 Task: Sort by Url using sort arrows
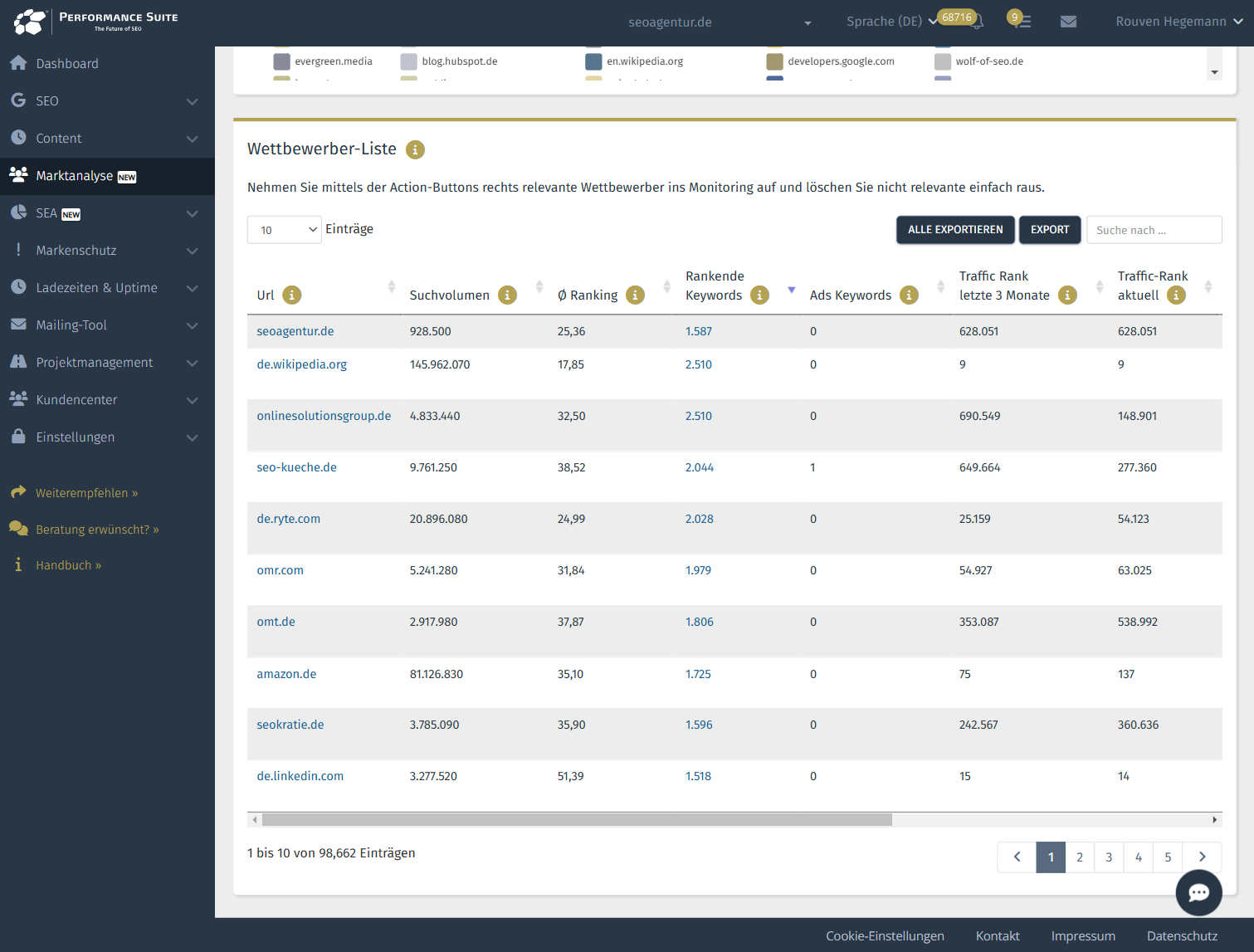click(x=392, y=286)
